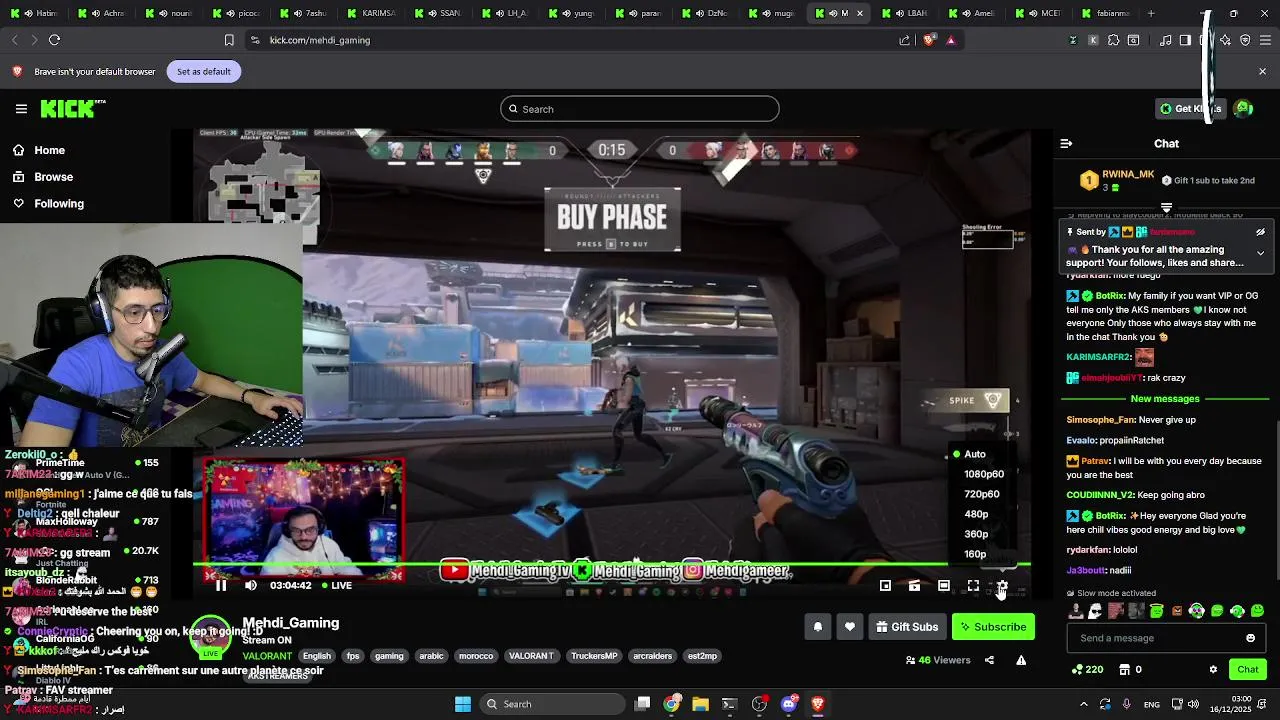This screenshot has width=1280, height=720.
Task: Click the English tag
Action: tap(316, 656)
